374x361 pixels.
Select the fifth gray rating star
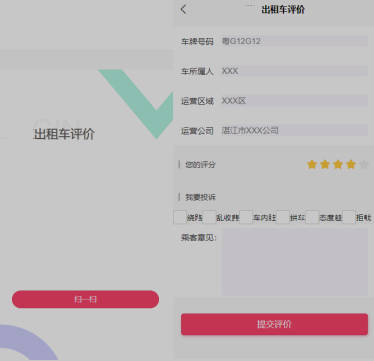(364, 164)
